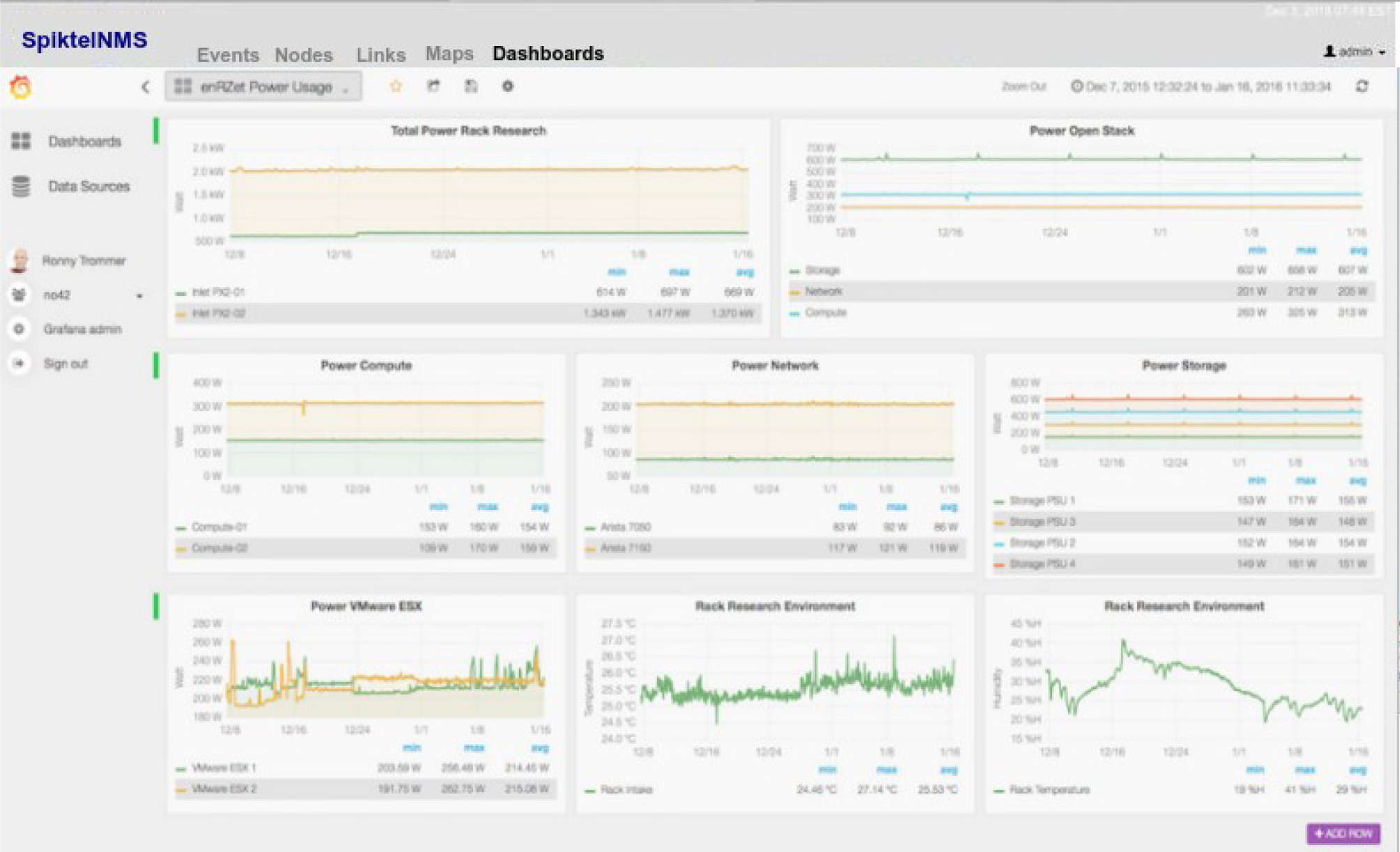Screen dimensions: 1400x852
Task: Open the Links tab
Action: pyautogui.click(x=381, y=54)
